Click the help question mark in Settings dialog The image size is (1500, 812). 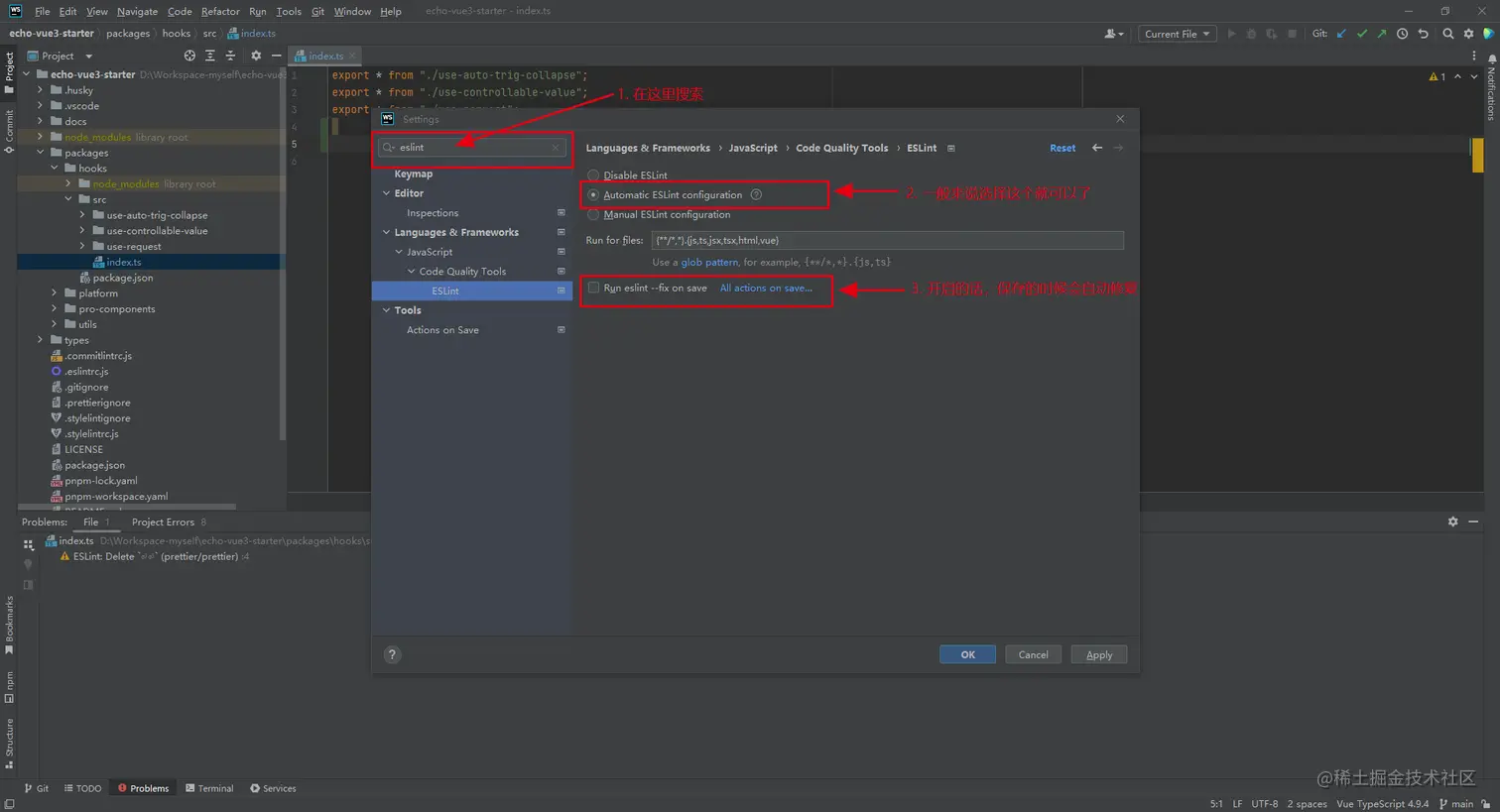[x=392, y=654]
